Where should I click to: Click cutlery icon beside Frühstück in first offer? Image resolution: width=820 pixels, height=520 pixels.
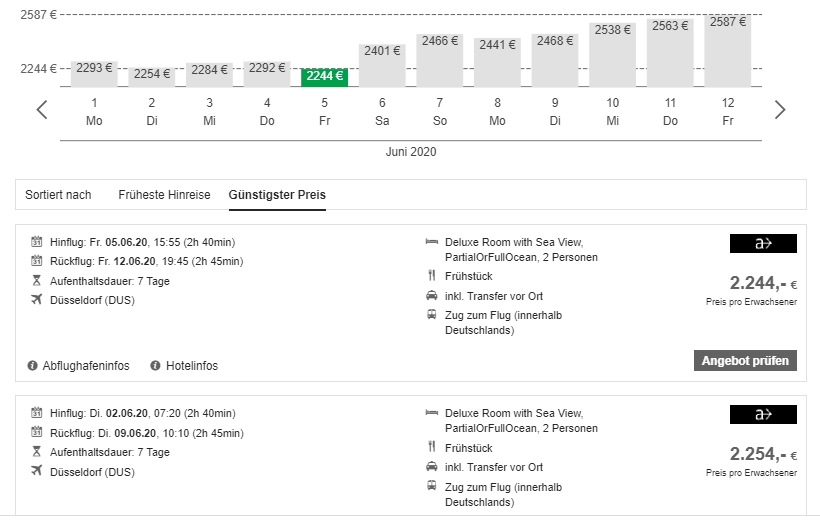tap(431, 275)
